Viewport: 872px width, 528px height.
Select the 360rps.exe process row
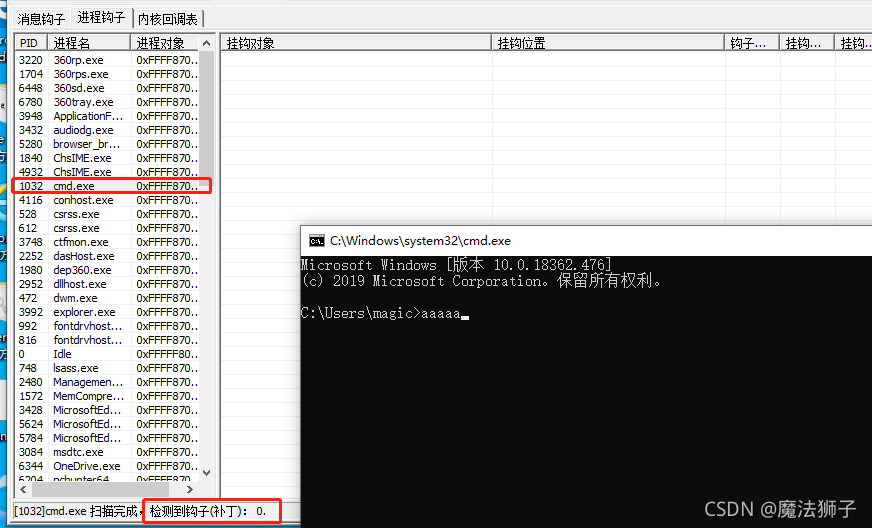pyautogui.click(x=107, y=74)
